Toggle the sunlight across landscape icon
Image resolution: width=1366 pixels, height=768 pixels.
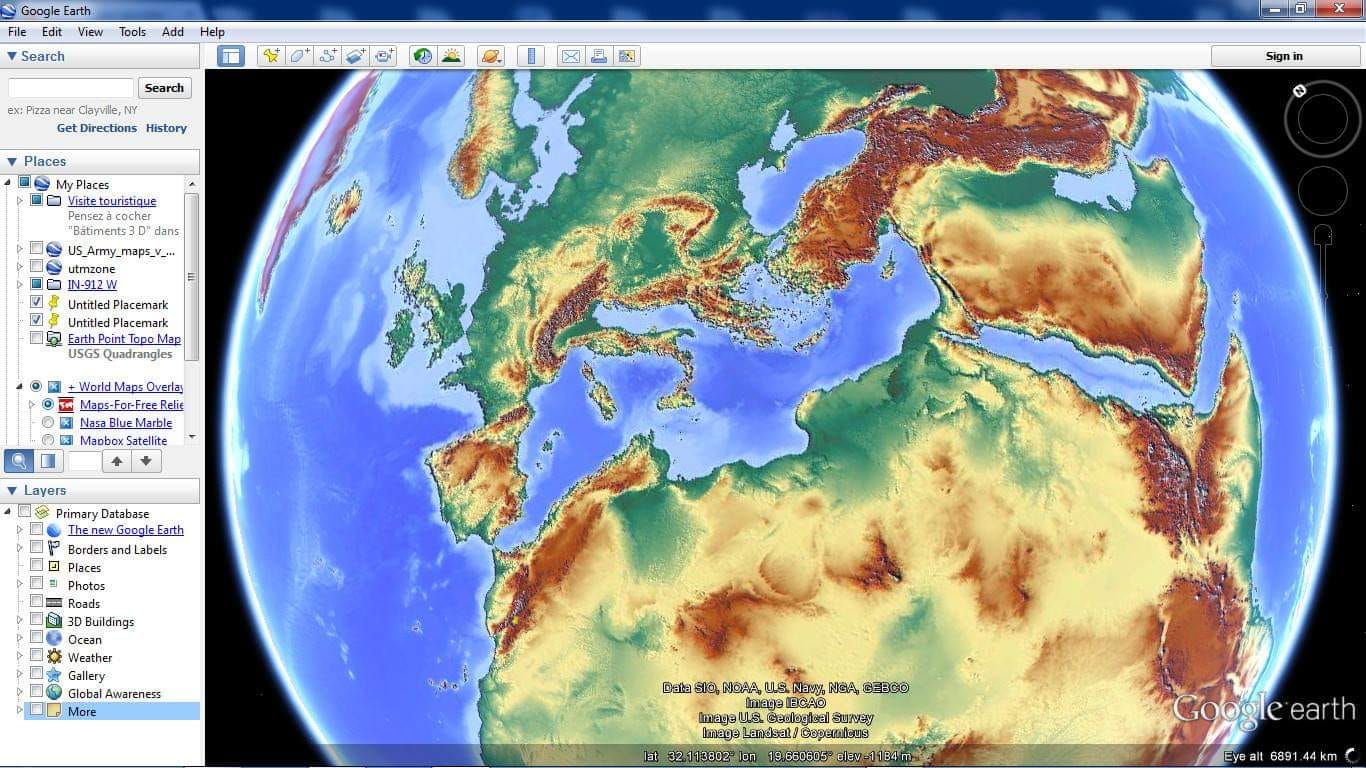(451, 56)
